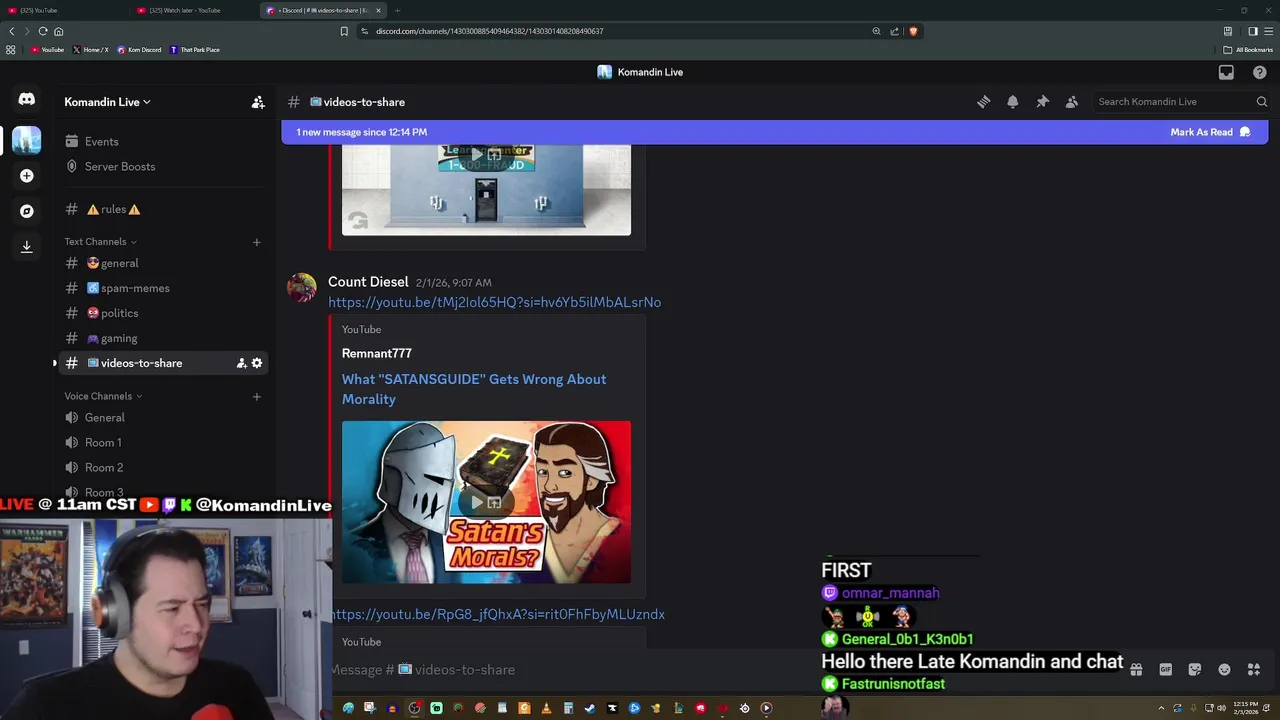Click the Brave Shields lion icon
Image resolution: width=1280 pixels, height=720 pixels.
913,31
